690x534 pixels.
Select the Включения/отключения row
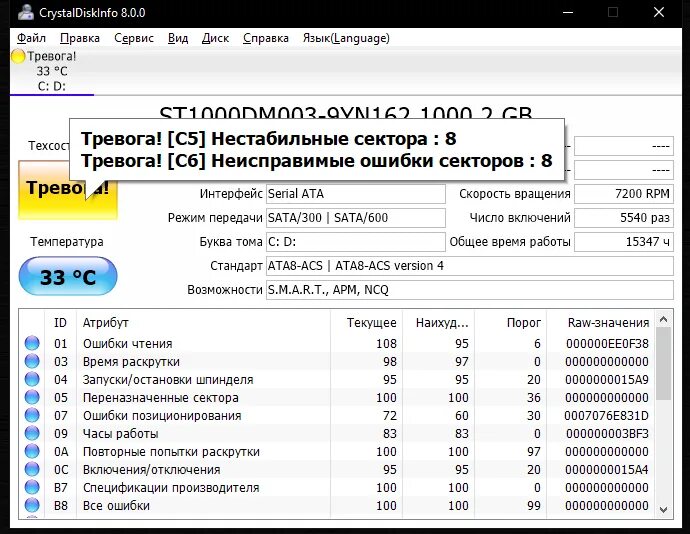point(337,470)
